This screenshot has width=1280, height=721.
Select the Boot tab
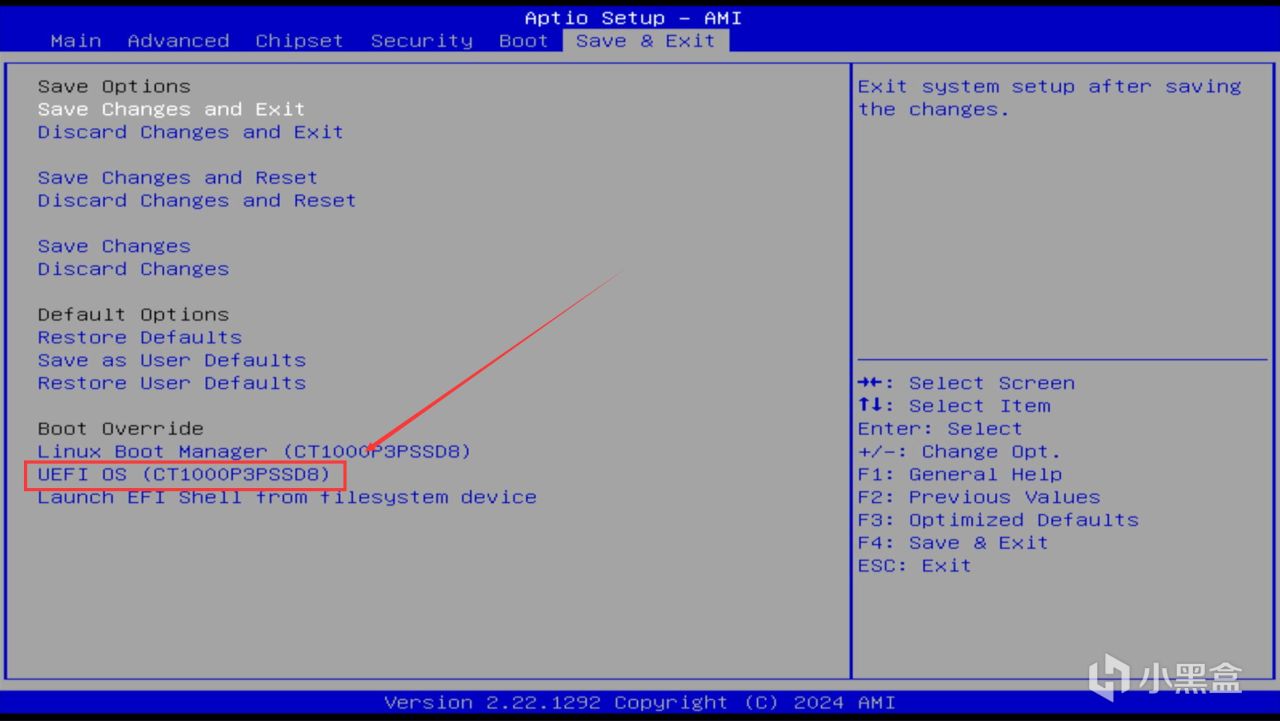click(x=524, y=41)
